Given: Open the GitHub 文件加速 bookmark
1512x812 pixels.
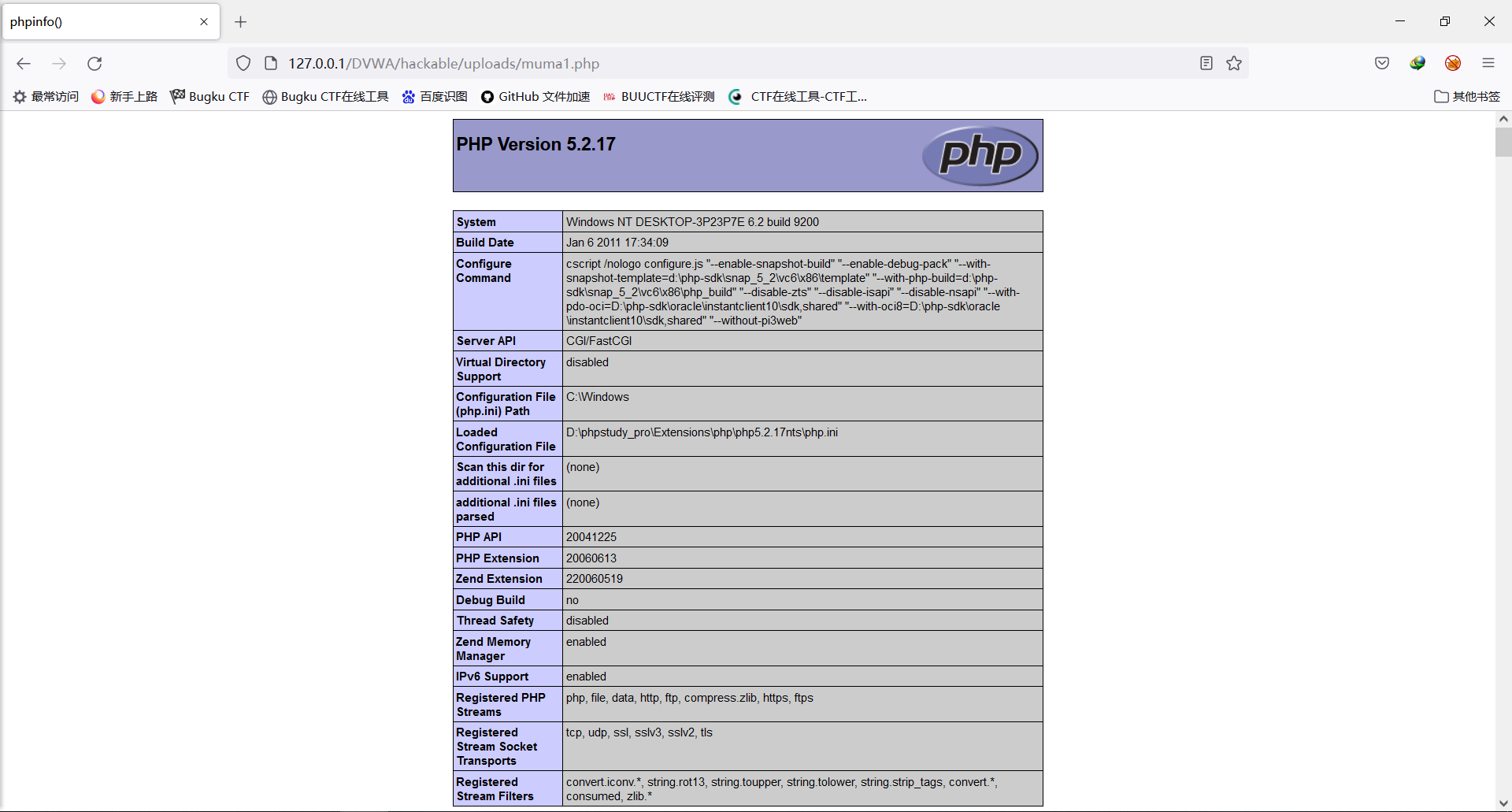Looking at the screenshot, I should [x=535, y=97].
